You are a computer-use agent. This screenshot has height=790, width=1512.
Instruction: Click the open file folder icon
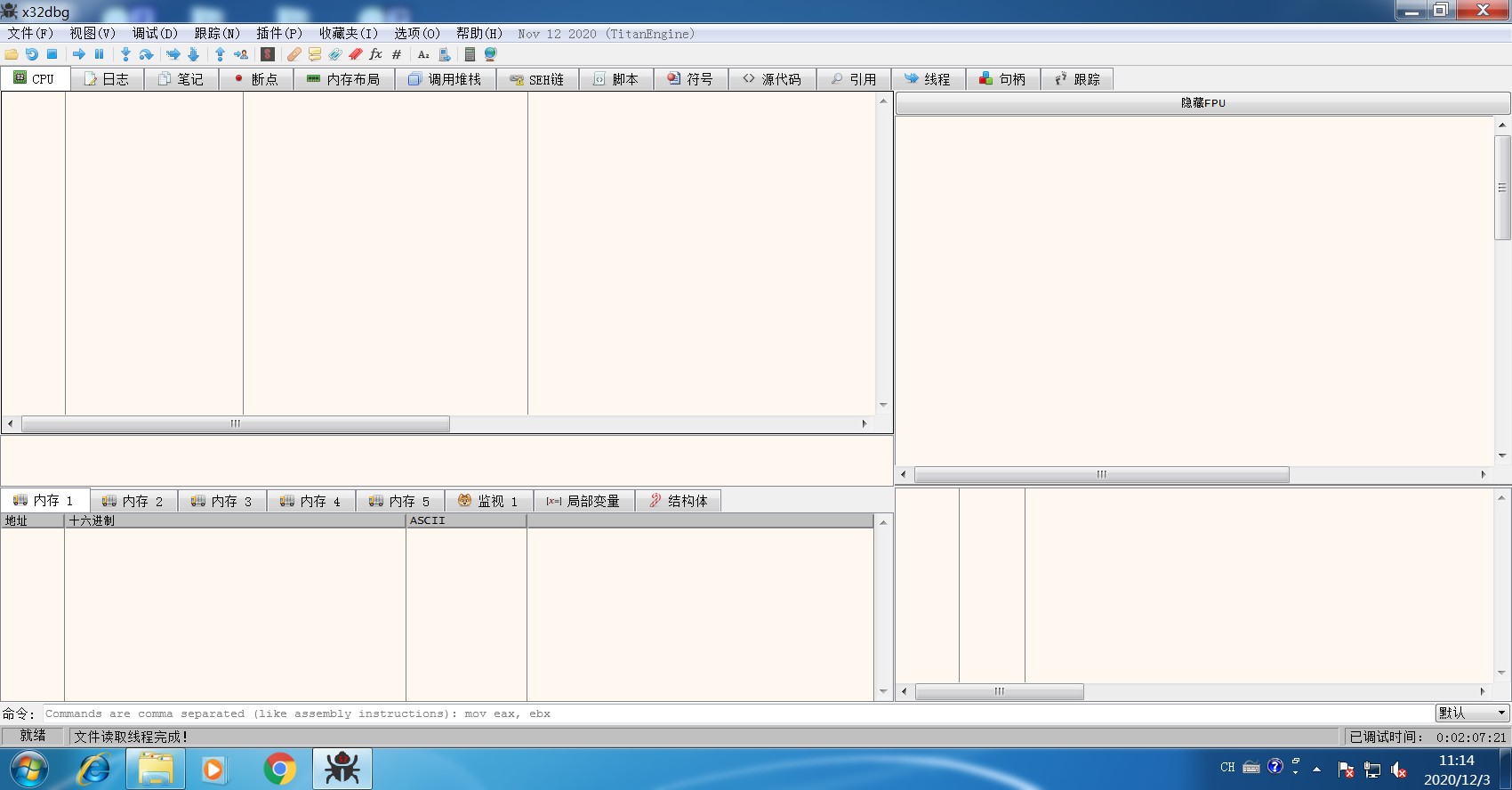click(x=12, y=54)
